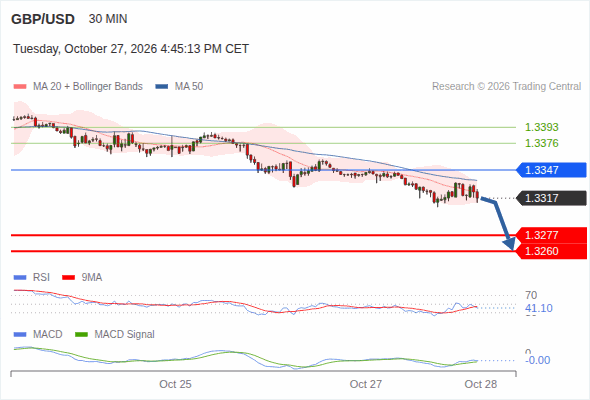
Task: Click the blue 1.3347 pivot price tag
Action: pos(551,170)
